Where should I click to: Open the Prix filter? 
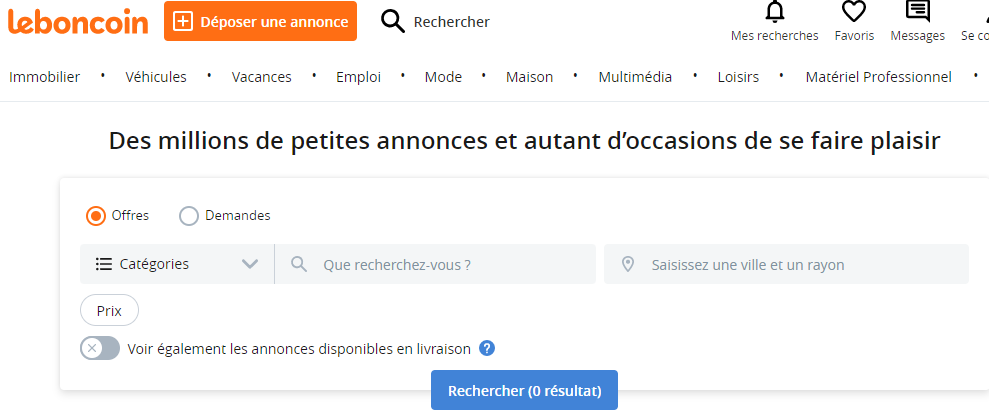point(109,311)
